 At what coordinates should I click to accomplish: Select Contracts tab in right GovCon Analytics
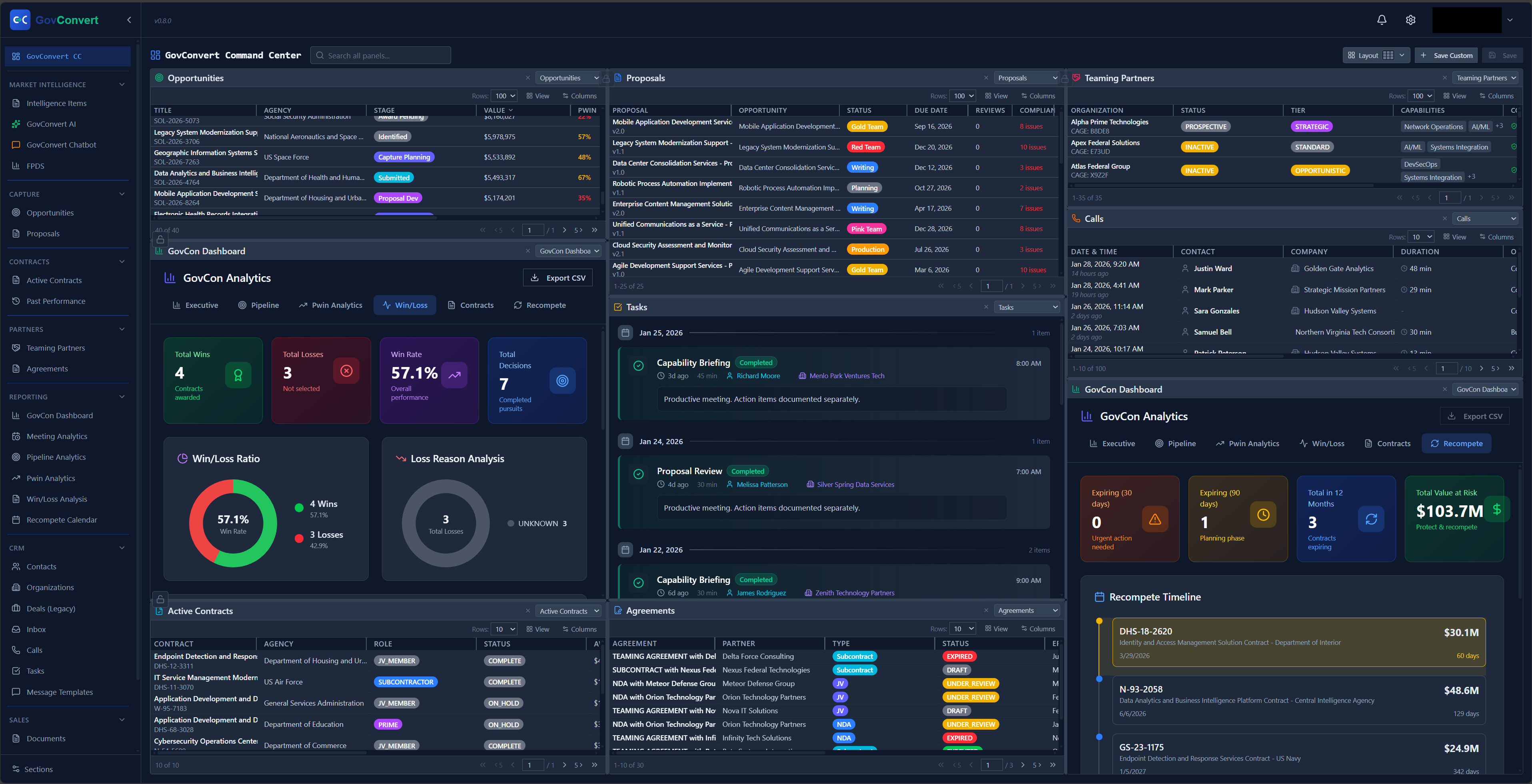point(1387,443)
